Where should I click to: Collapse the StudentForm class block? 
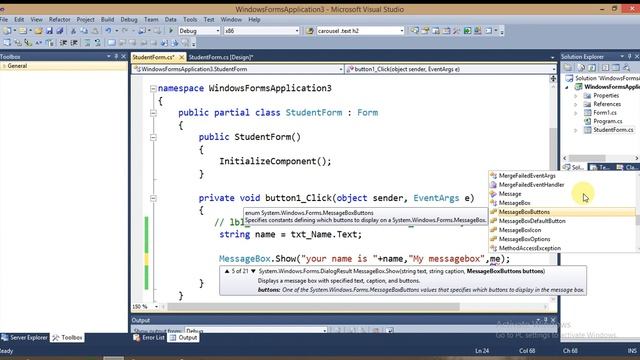point(153,113)
